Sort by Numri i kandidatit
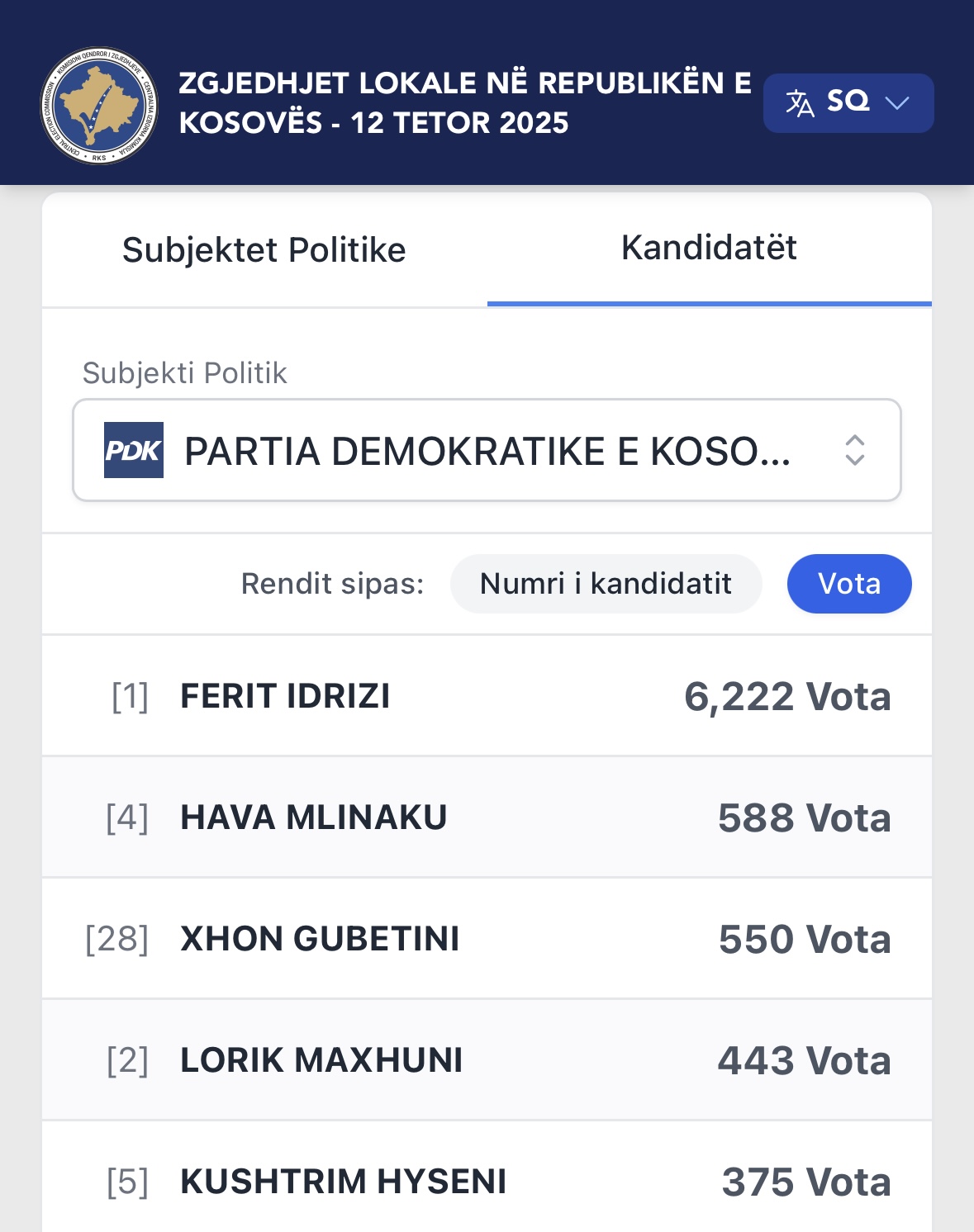Viewport: 974px width, 1232px height. pyautogui.click(x=606, y=584)
